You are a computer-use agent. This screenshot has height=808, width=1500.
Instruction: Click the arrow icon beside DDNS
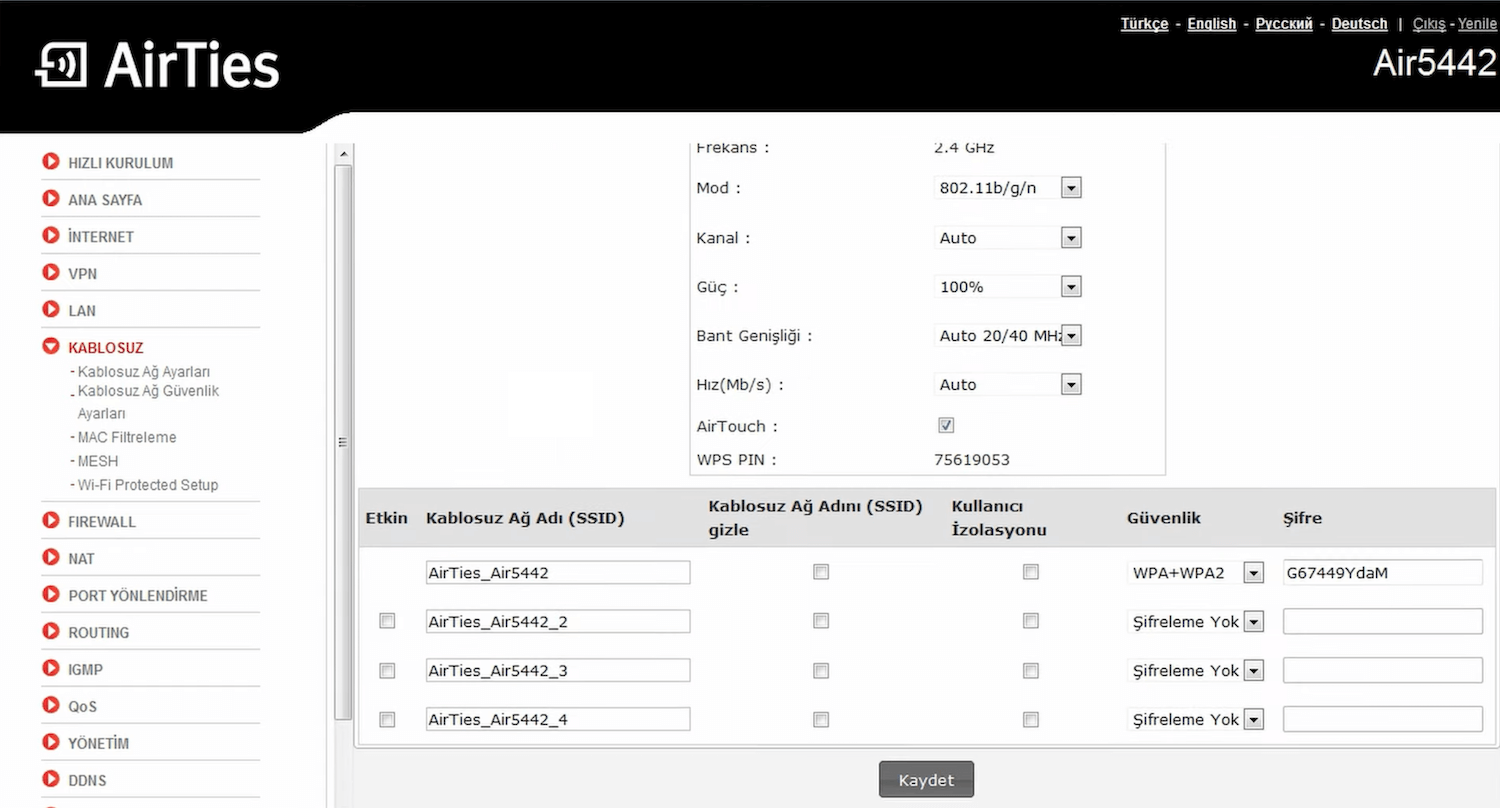tap(51, 780)
